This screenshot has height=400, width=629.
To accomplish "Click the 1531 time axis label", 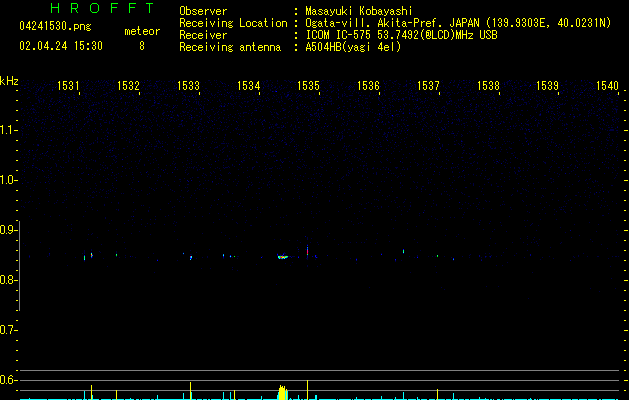I will [68, 86].
